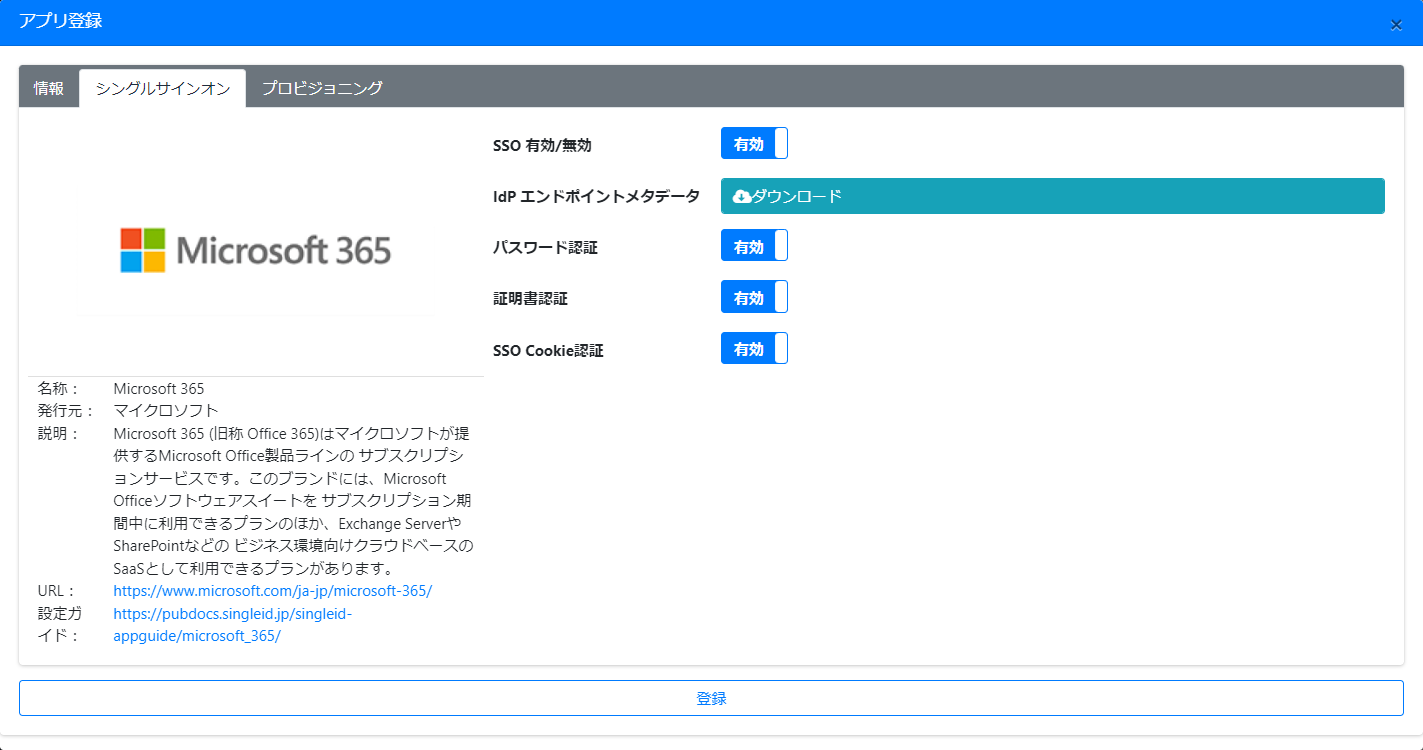Image resolution: width=1423 pixels, height=750 pixels.
Task: Click the 発行元 value マイクロソフト
Action: (166, 411)
